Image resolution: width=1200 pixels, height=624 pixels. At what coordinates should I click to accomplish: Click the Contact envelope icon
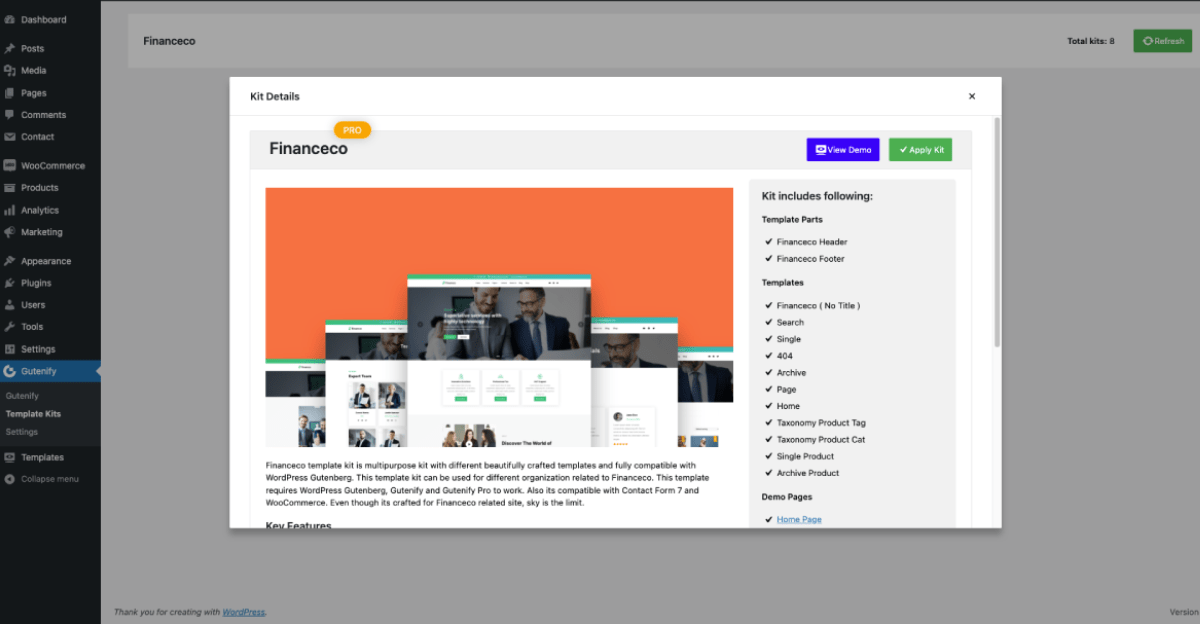(x=9, y=137)
